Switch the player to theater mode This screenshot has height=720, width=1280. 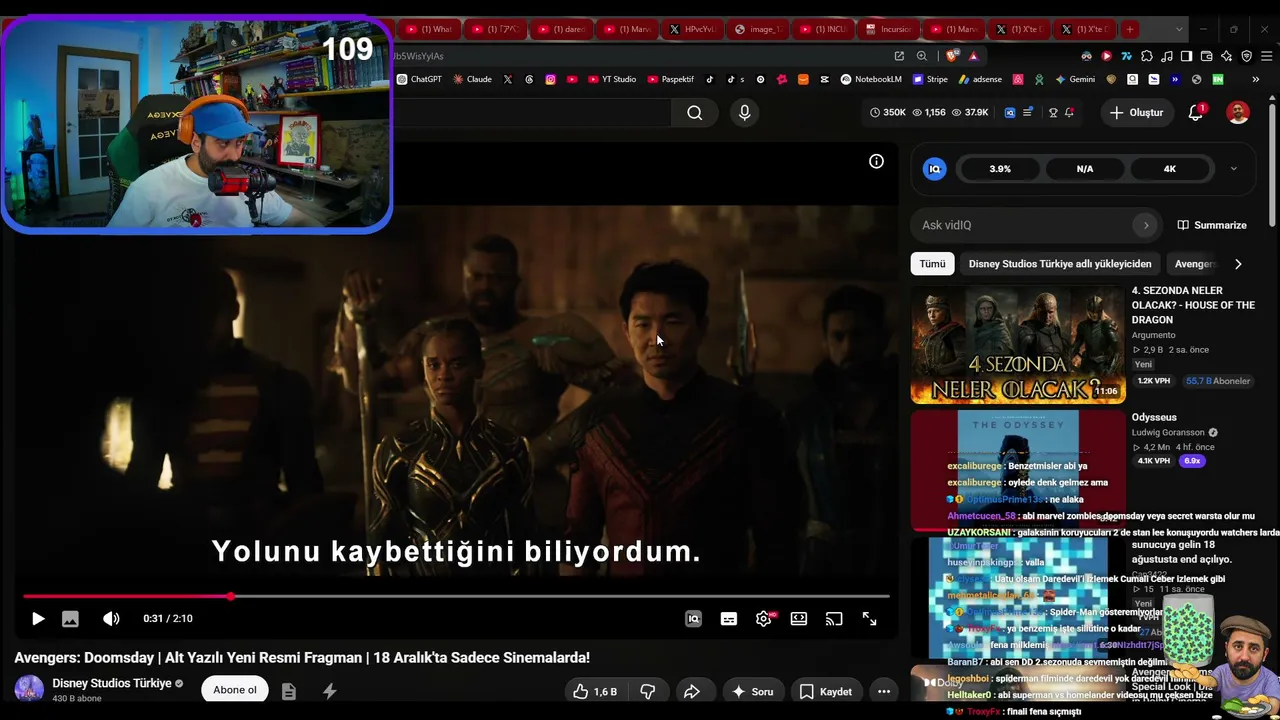coord(799,619)
